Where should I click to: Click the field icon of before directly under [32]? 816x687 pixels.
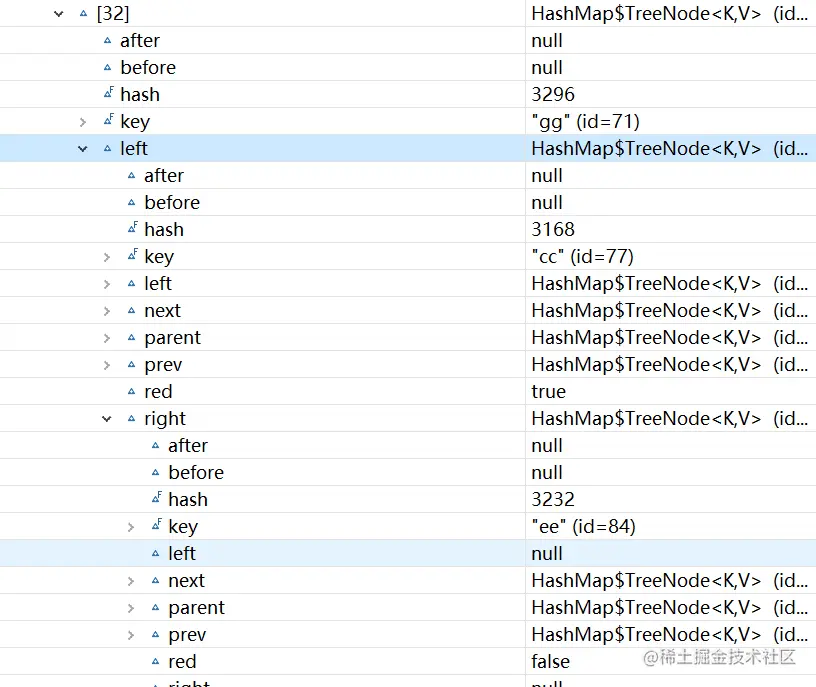pos(107,68)
